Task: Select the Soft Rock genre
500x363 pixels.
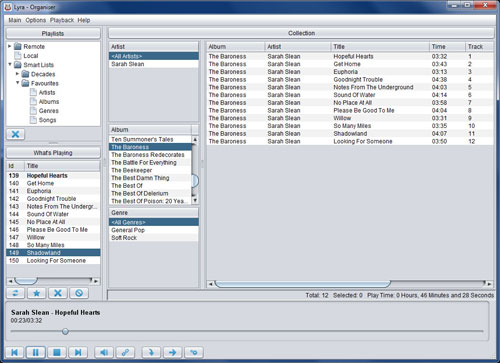Action: point(154,238)
